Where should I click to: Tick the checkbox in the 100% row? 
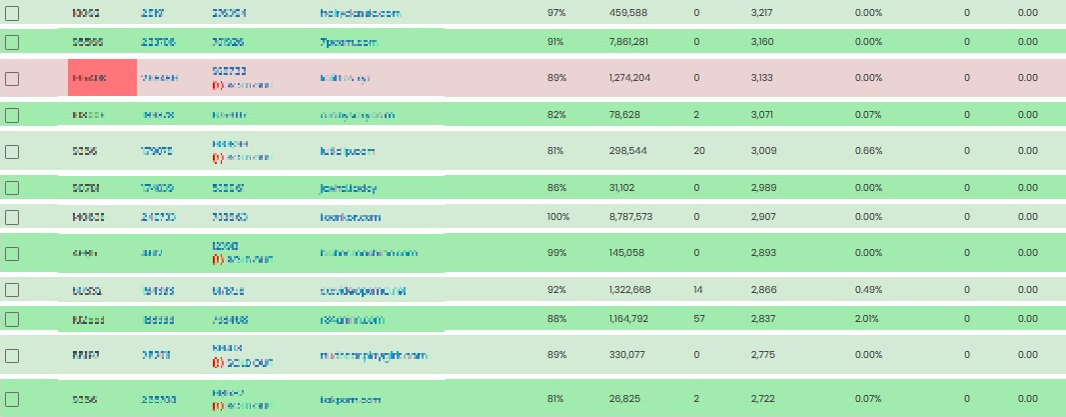(12, 217)
